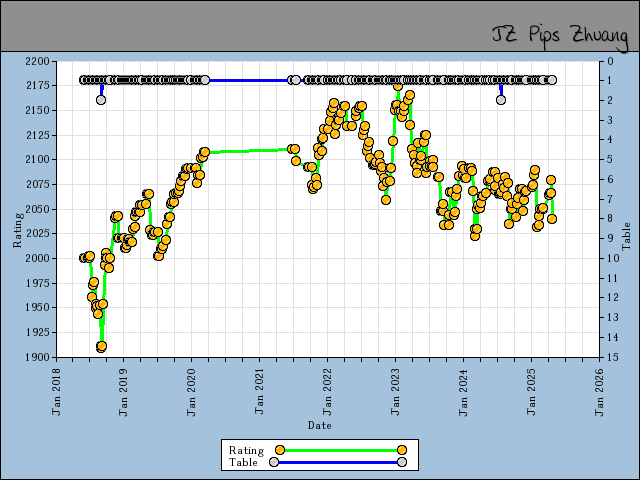The image size is (640, 480).
Task: Click the 'Jan 2023' date label
Action: coord(395,392)
